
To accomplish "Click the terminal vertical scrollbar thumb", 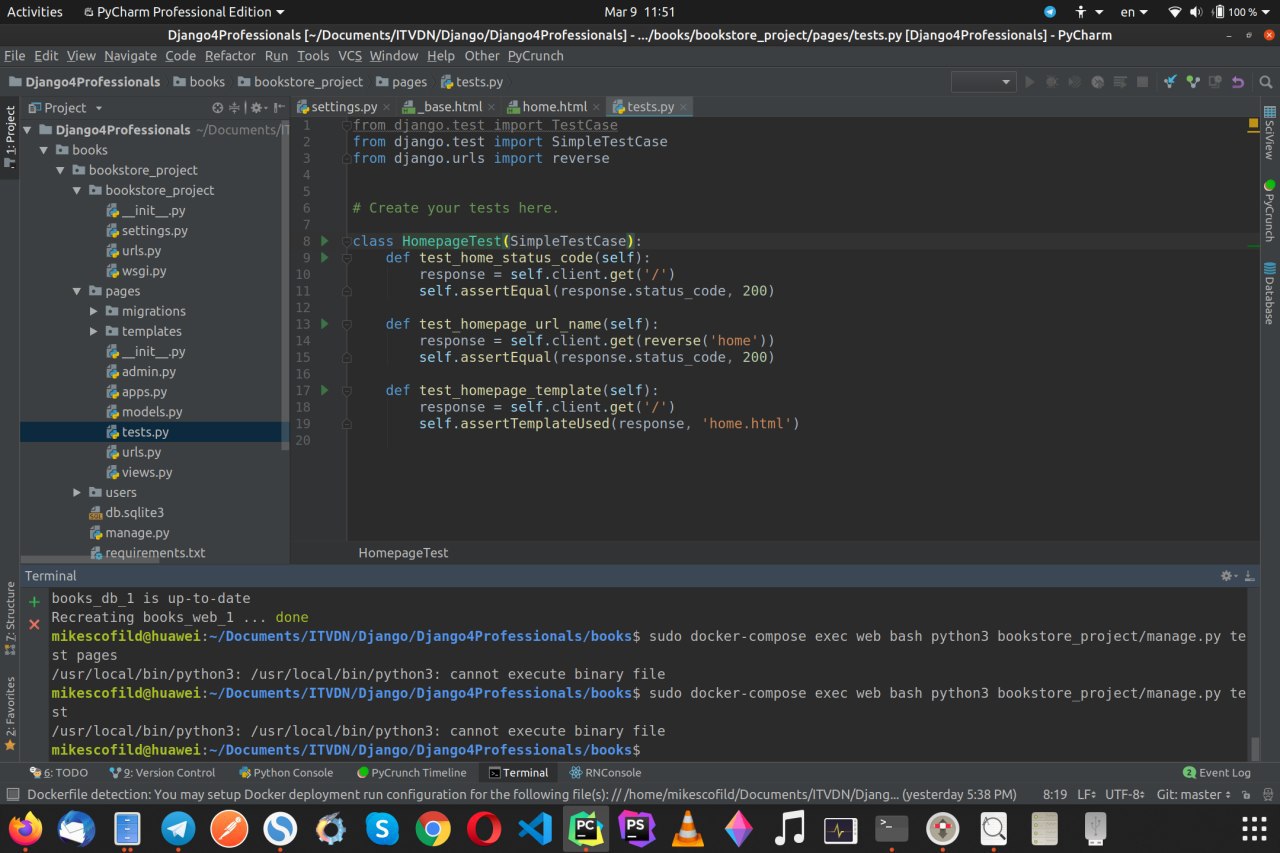I will pyautogui.click(x=1256, y=749).
